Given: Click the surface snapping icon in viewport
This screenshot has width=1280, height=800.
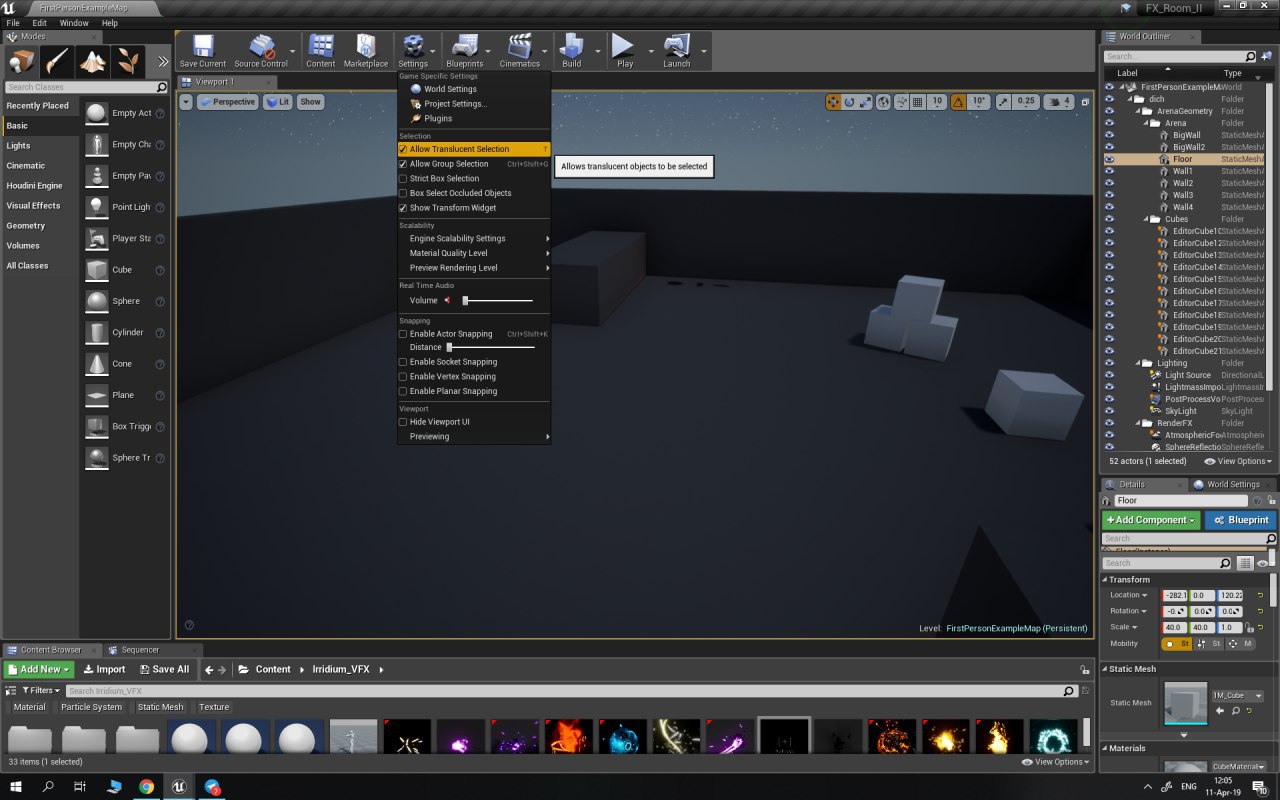Looking at the screenshot, I should (901, 102).
